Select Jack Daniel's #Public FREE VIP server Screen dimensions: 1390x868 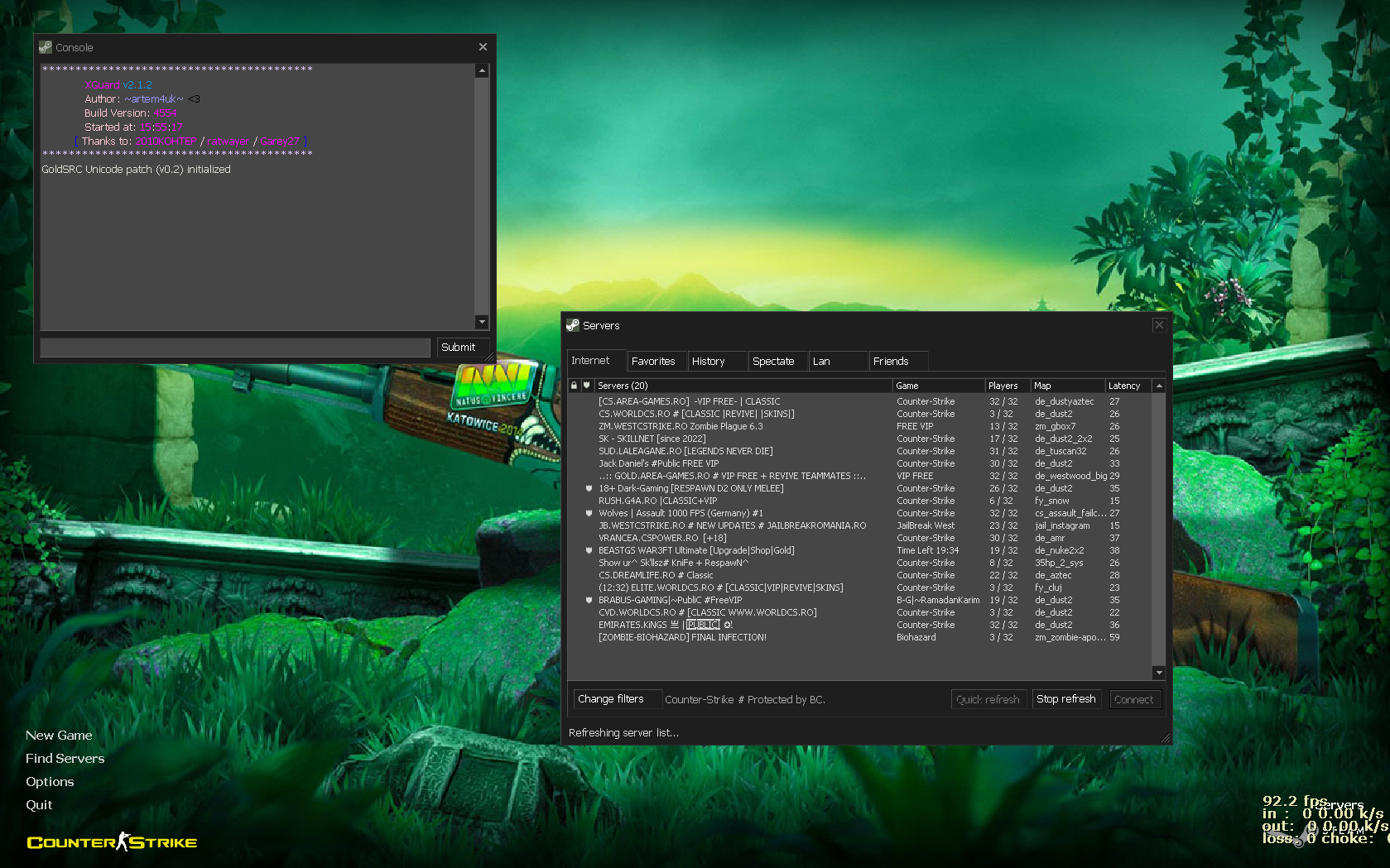859,463
